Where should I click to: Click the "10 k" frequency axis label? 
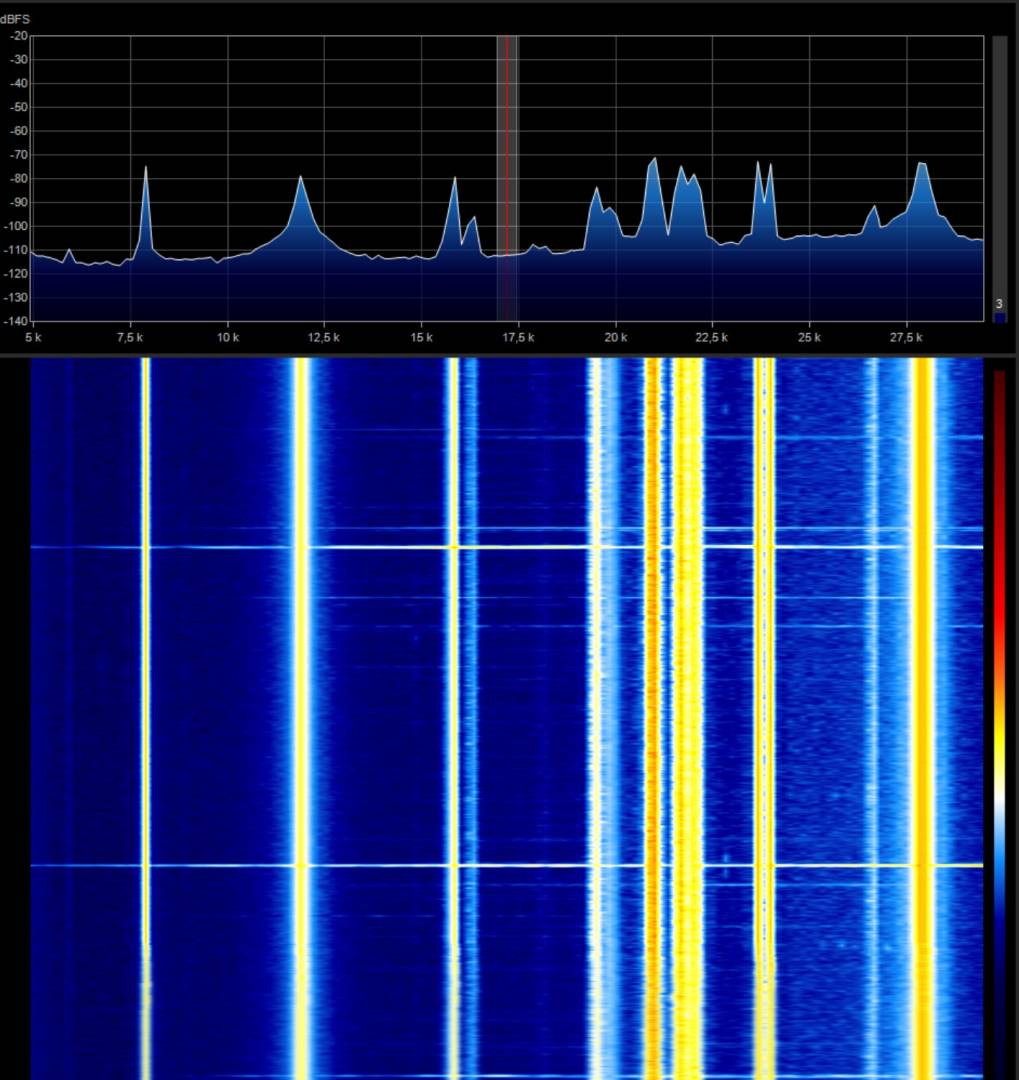227,339
